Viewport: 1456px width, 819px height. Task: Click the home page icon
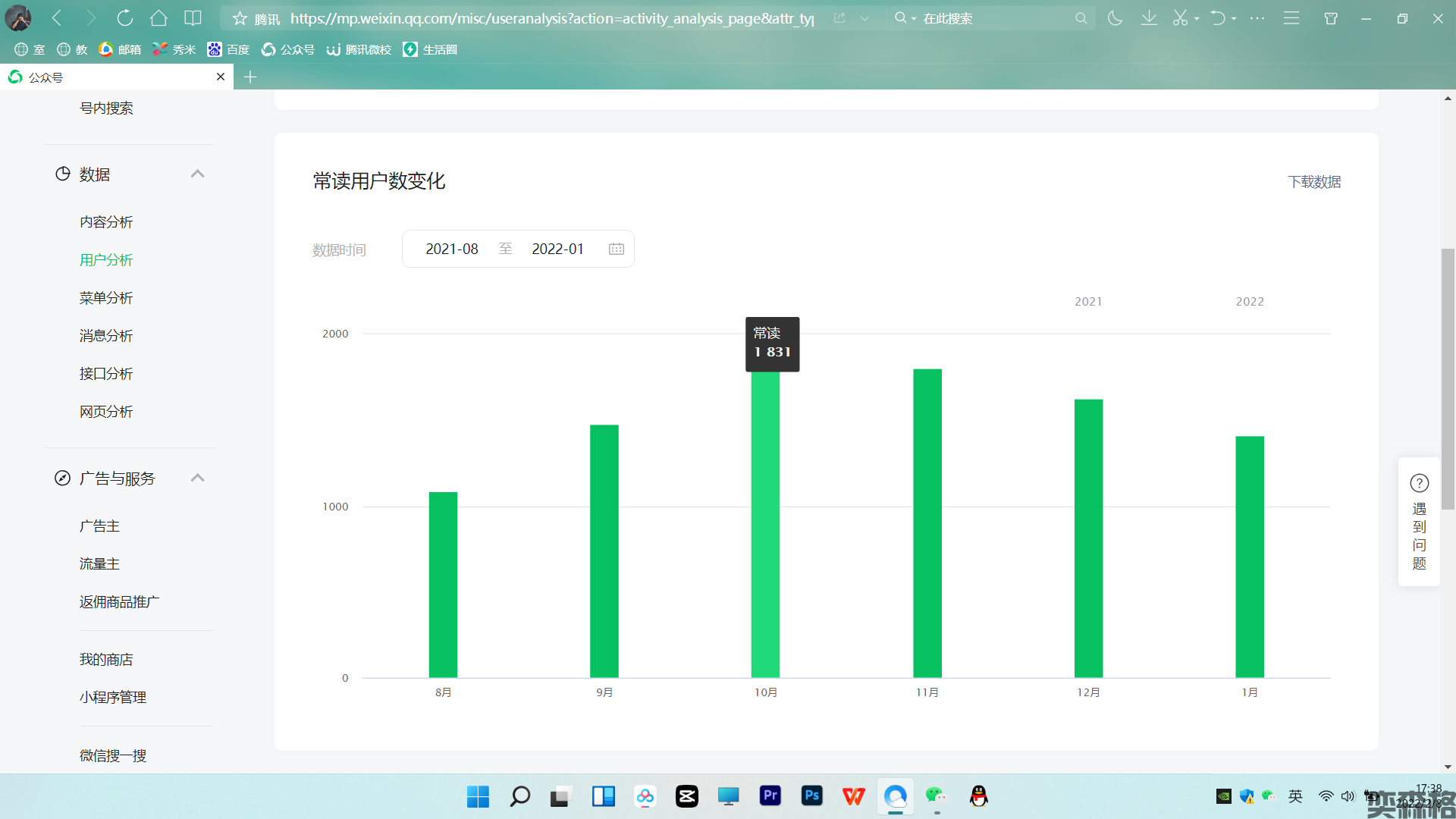coord(158,18)
